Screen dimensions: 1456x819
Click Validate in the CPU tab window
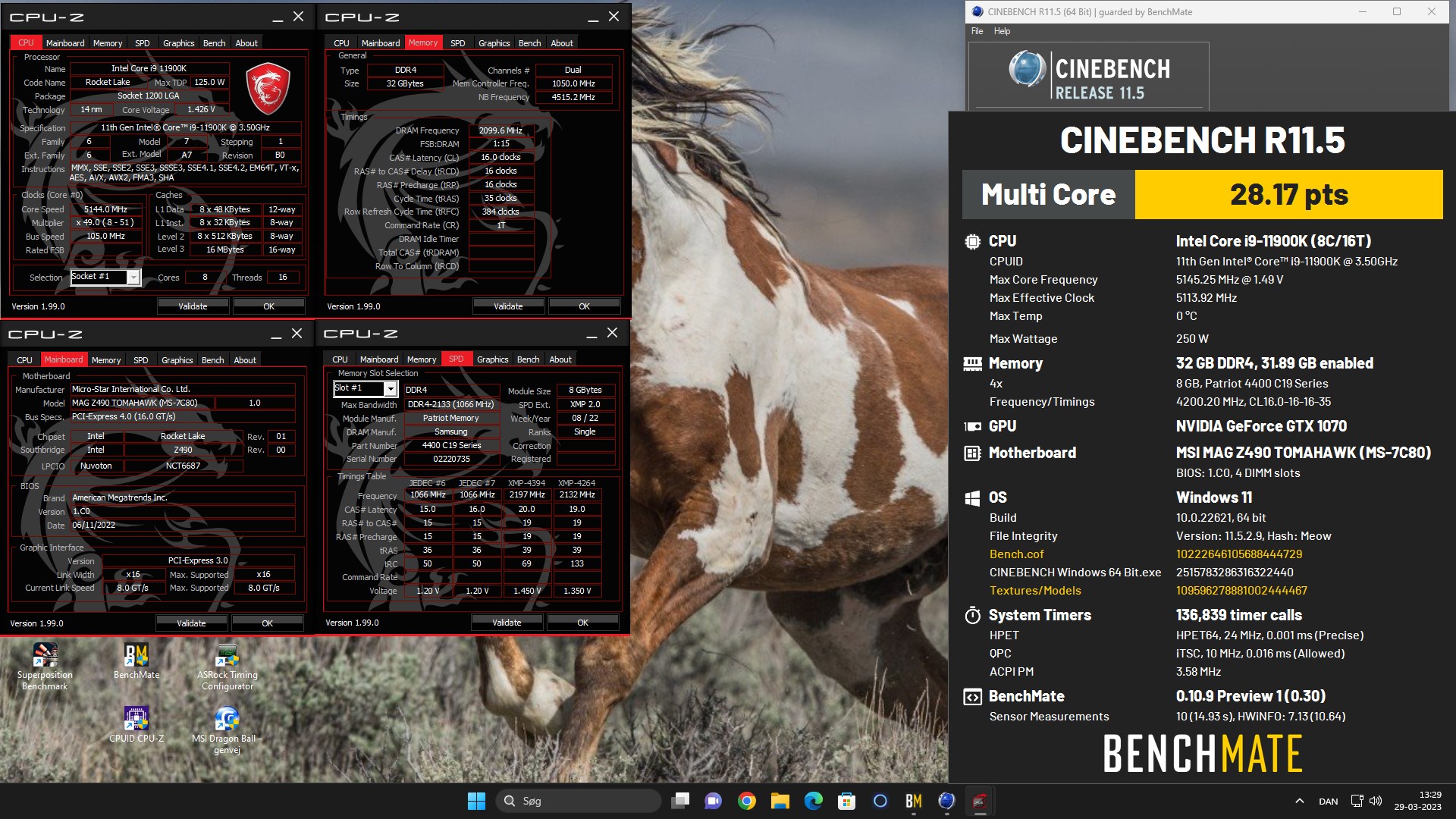click(x=193, y=306)
